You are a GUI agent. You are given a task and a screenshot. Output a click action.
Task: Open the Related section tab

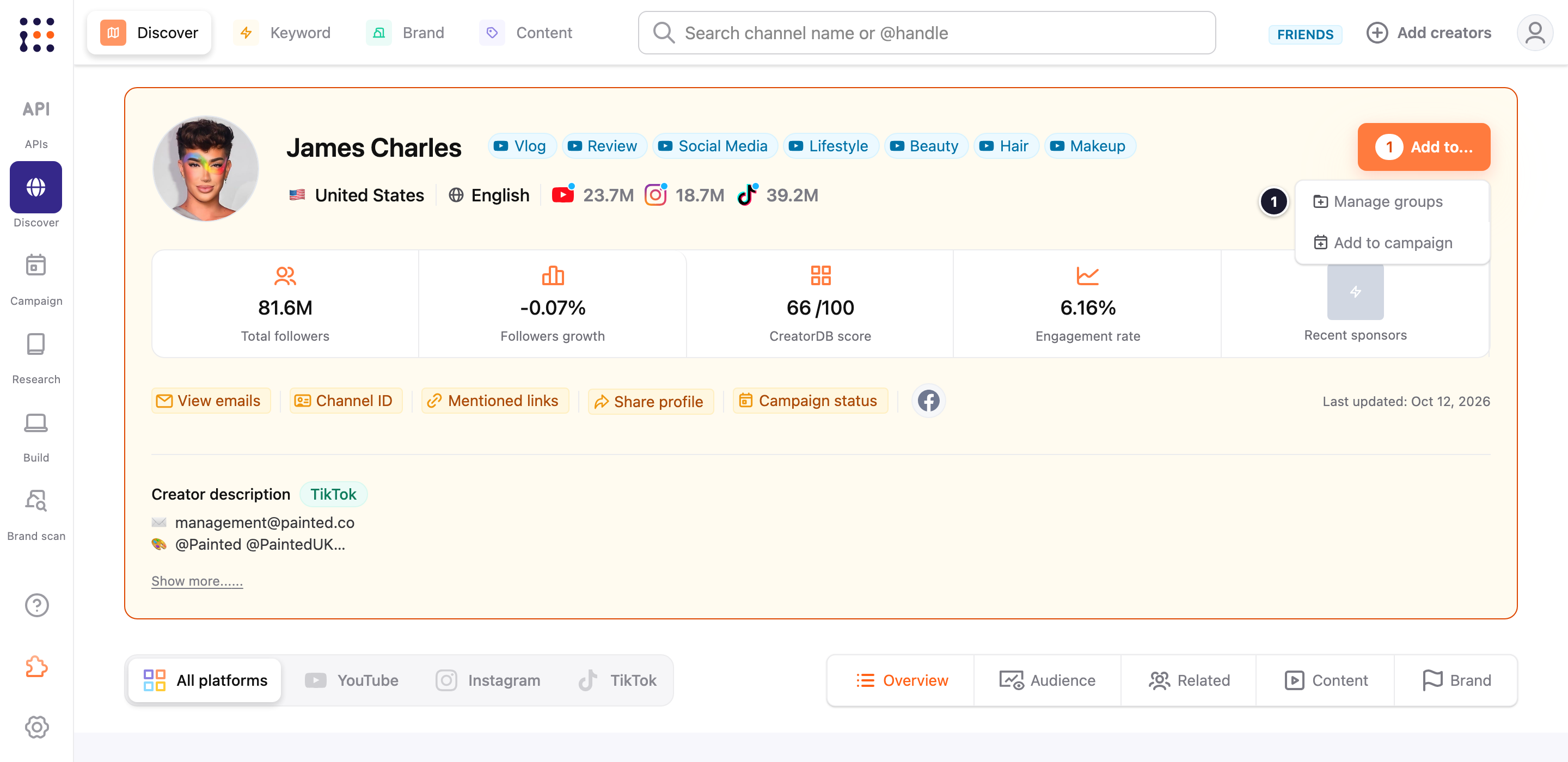tap(1190, 680)
